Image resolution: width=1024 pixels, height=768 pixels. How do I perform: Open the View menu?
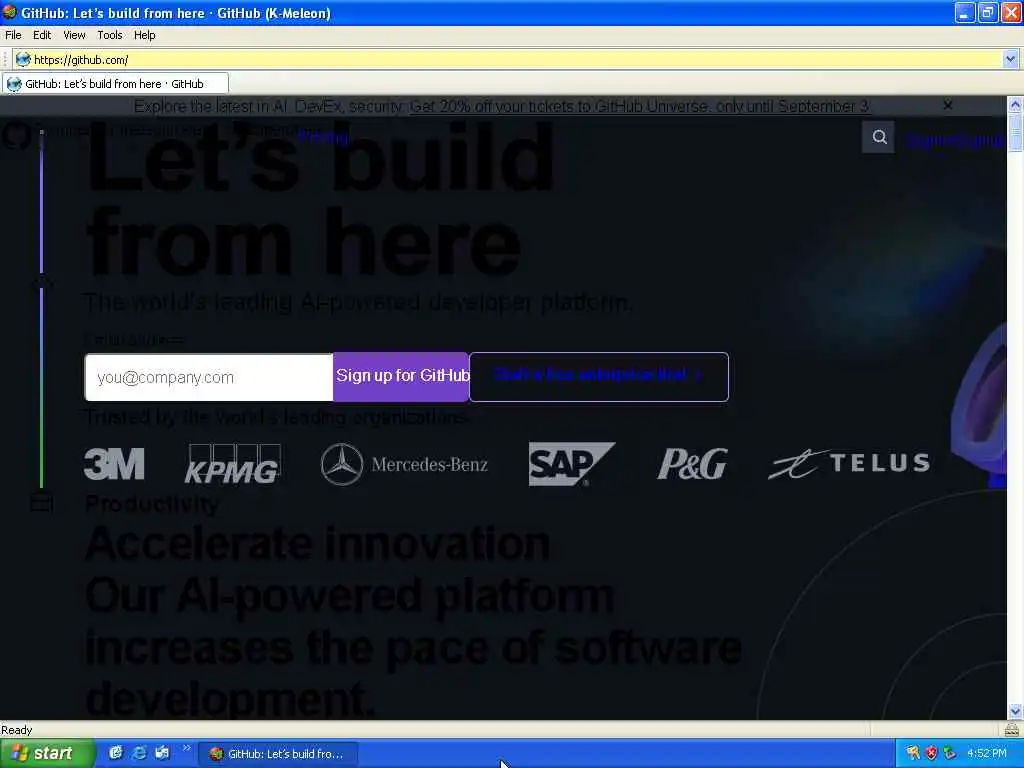coord(74,35)
